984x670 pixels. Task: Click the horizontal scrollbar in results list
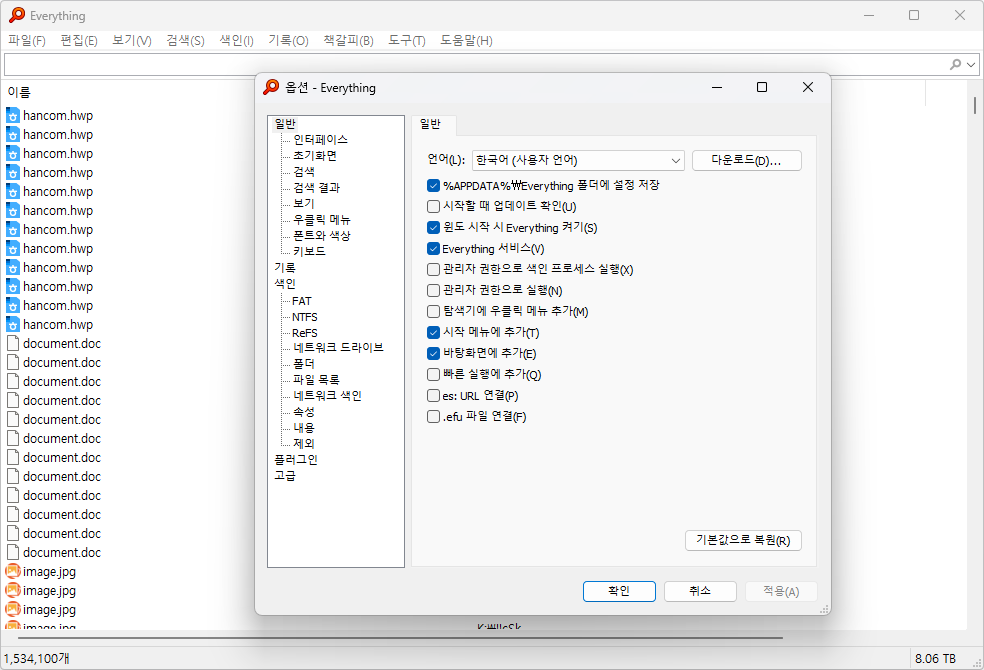tap(400, 638)
